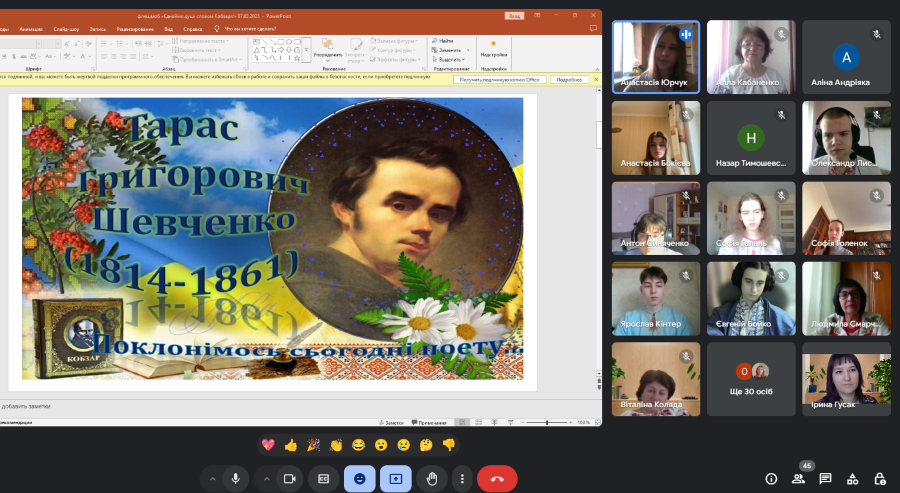Send the sparkling heart emoji reaction

(x=268, y=445)
